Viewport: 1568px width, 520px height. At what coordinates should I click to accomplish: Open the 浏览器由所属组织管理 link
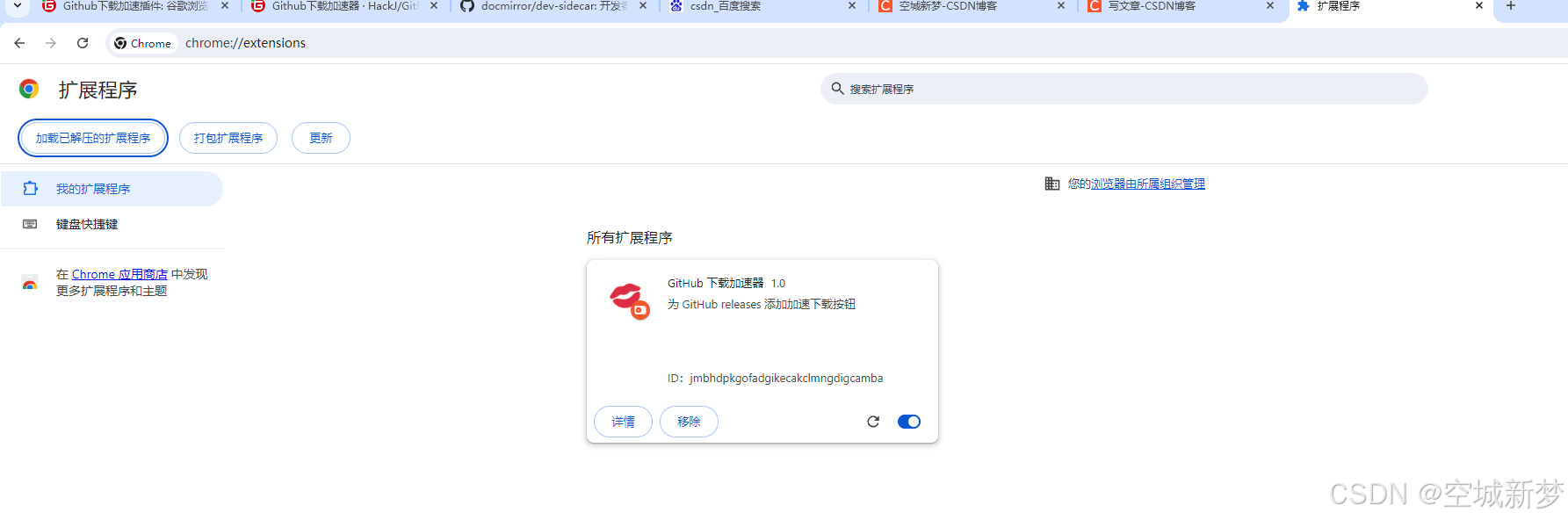click(x=1147, y=184)
